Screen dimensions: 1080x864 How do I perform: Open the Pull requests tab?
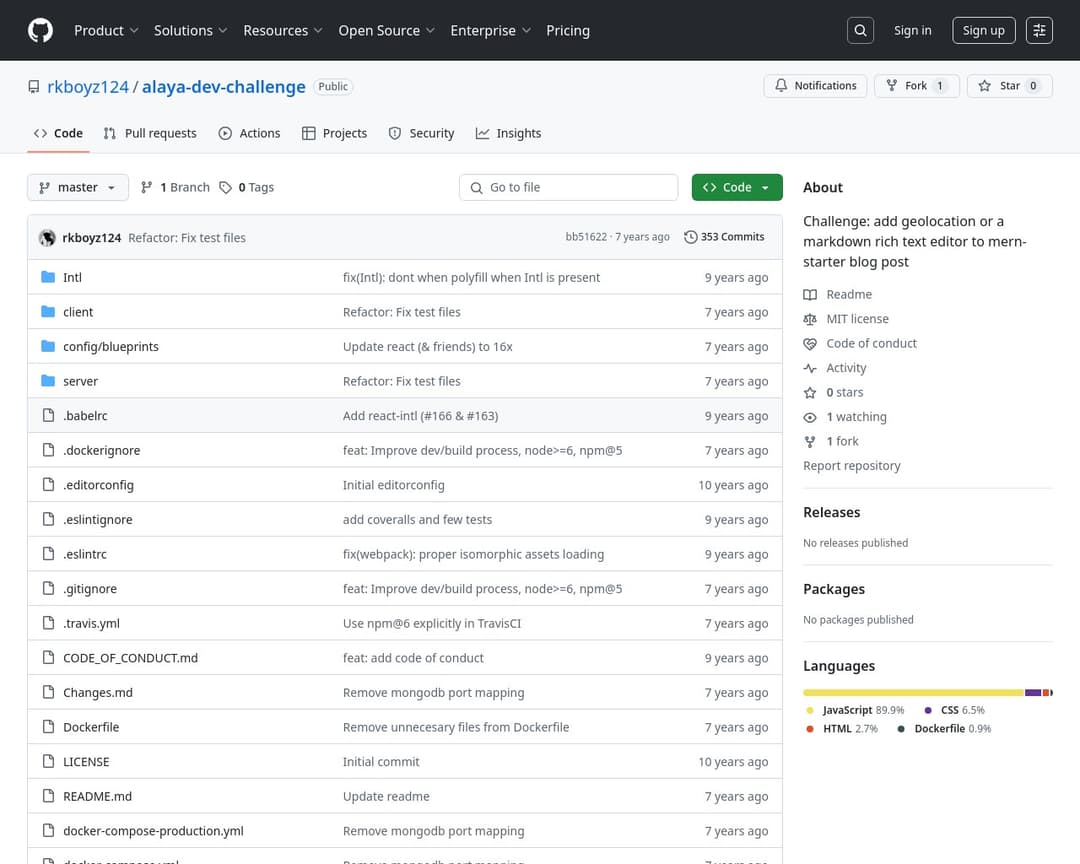150,133
